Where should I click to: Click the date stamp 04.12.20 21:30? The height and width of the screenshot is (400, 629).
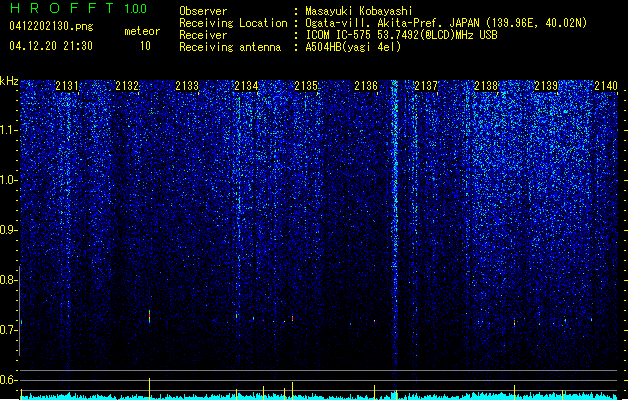pyautogui.click(x=51, y=46)
